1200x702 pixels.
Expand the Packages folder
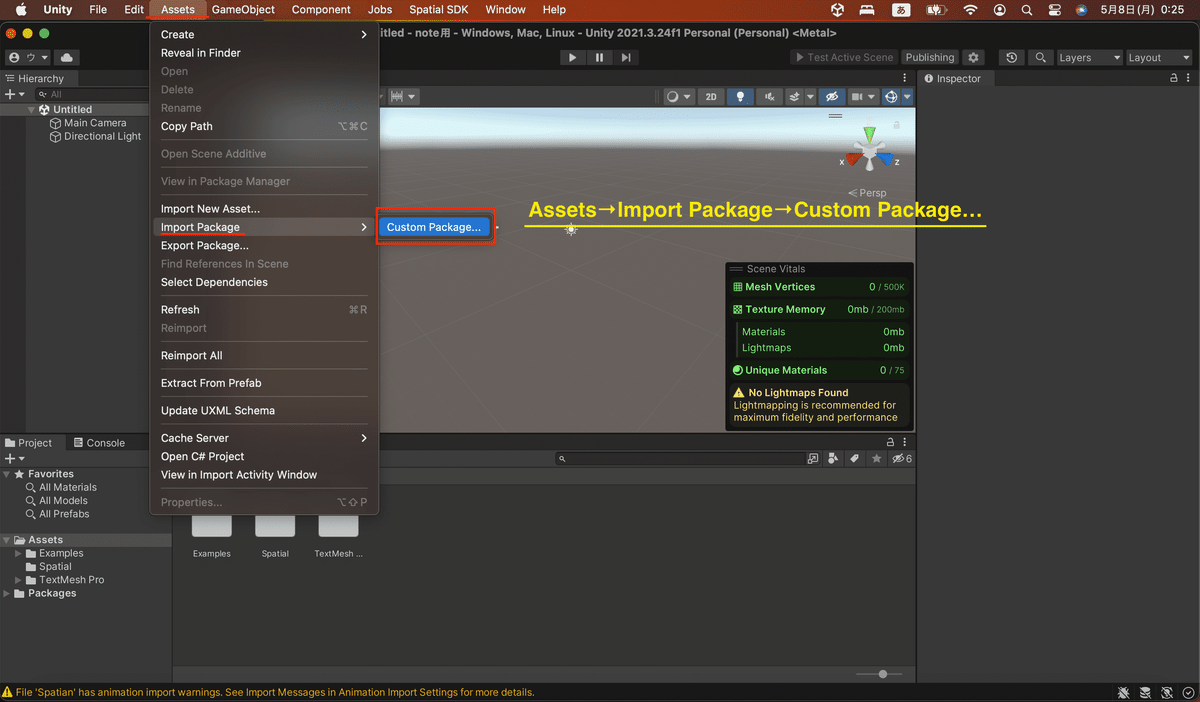click(7, 593)
